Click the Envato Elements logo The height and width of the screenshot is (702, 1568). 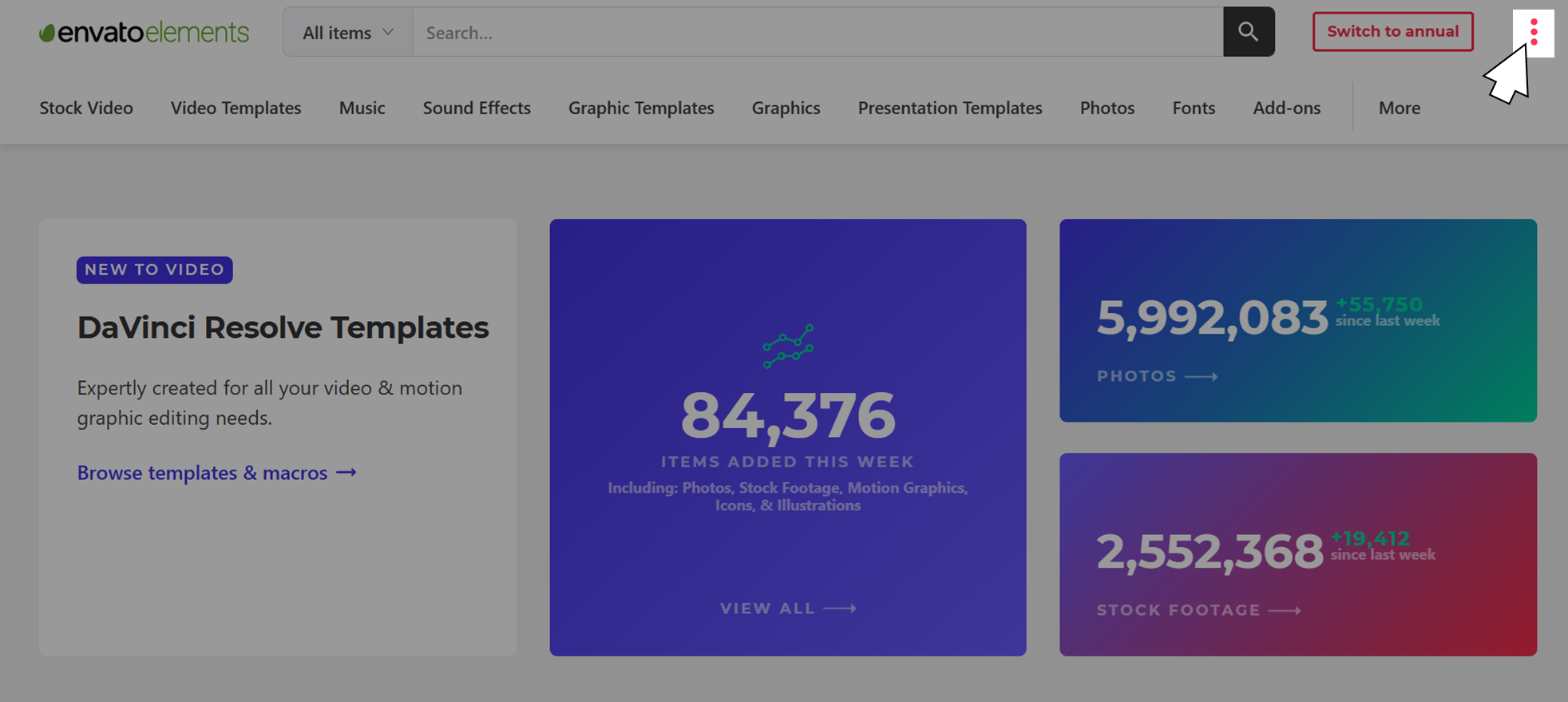tap(145, 33)
